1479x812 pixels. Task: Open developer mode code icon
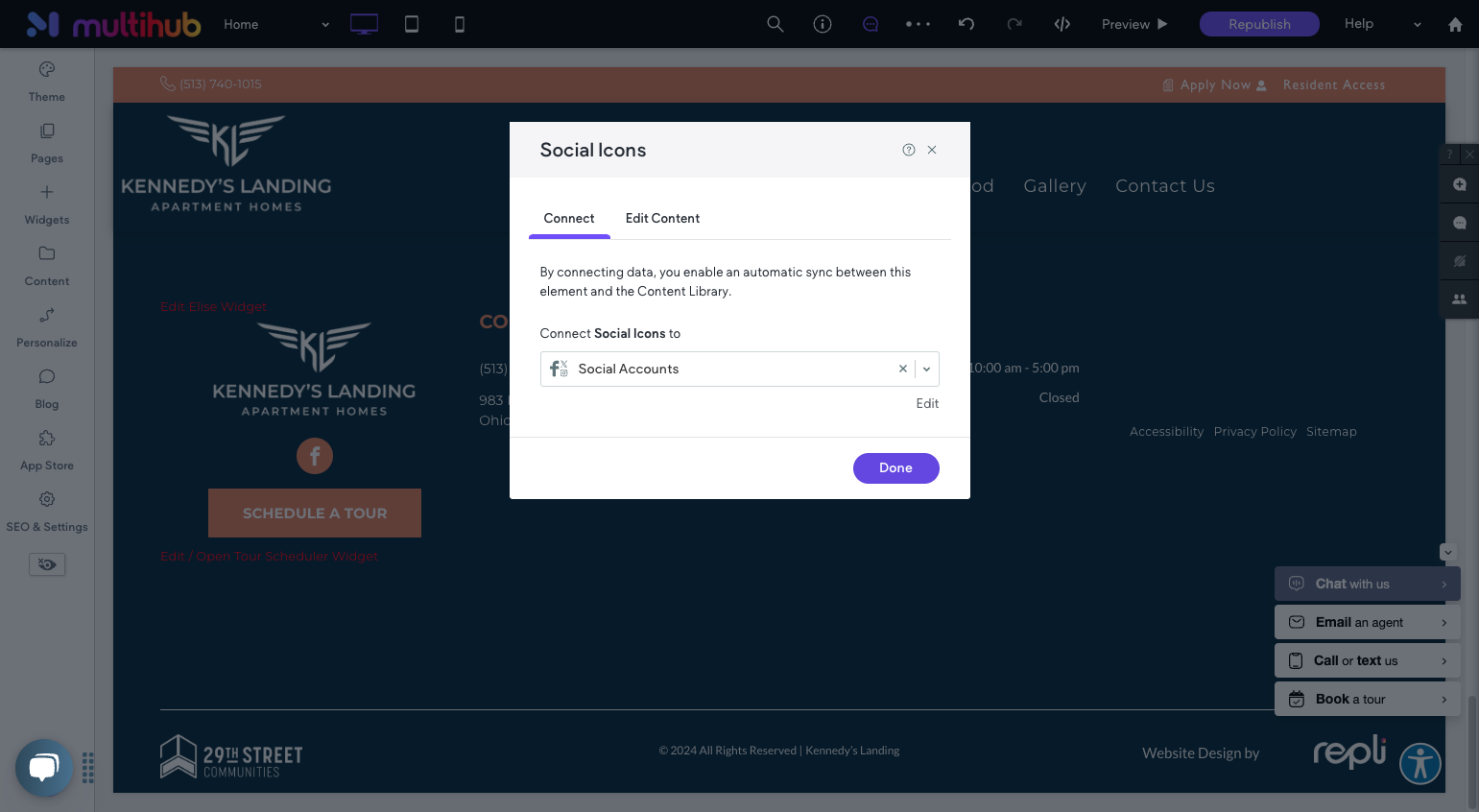pyautogui.click(x=1062, y=24)
